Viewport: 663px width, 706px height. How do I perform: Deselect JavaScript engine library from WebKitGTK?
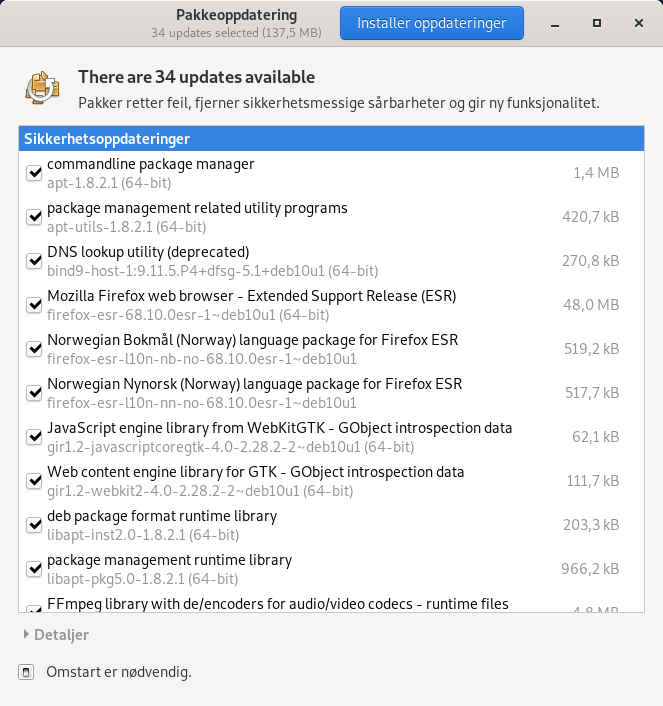pos(33,437)
